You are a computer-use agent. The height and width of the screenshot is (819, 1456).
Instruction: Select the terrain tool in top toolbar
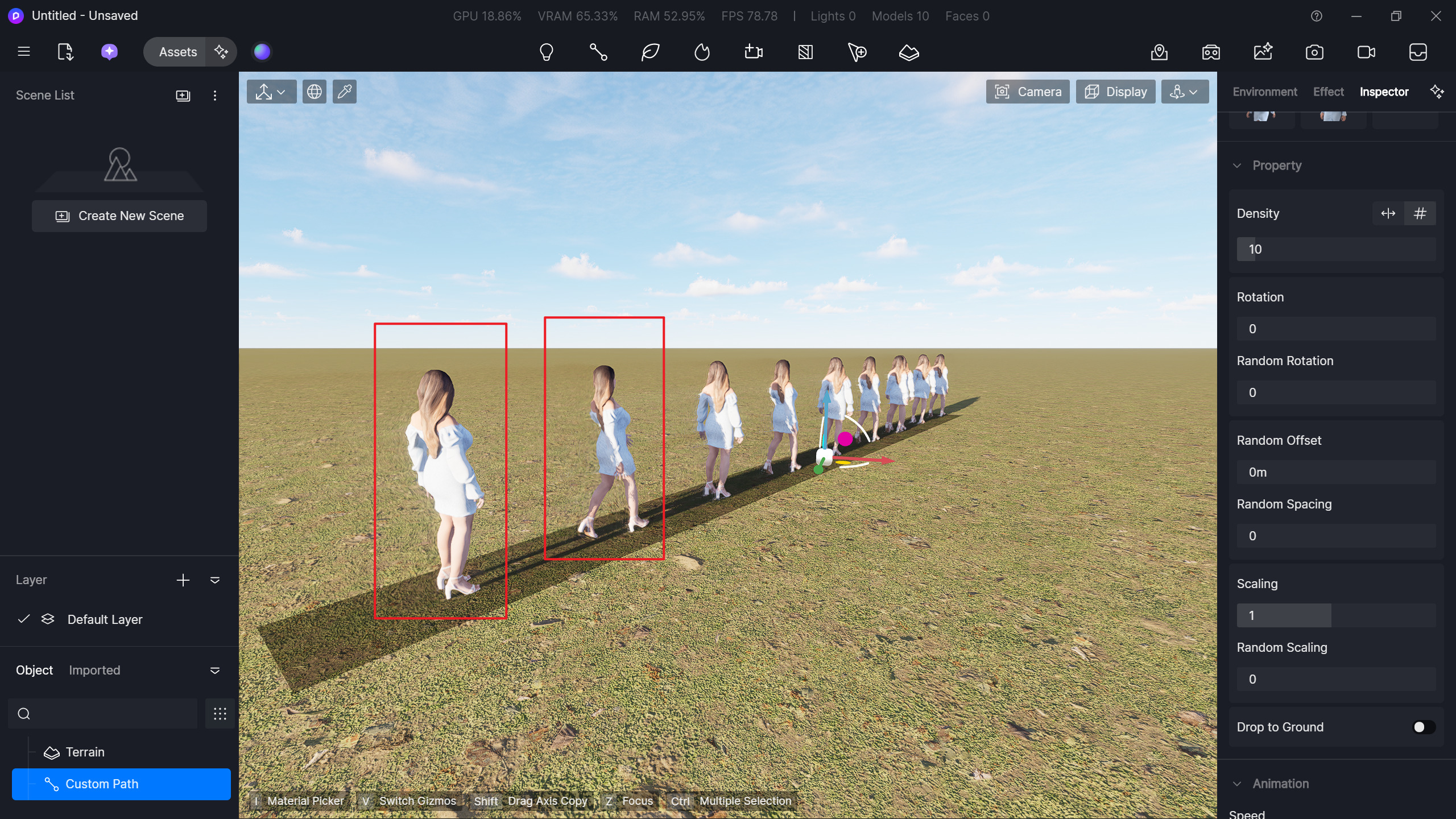pyautogui.click(x=909, y=52)
